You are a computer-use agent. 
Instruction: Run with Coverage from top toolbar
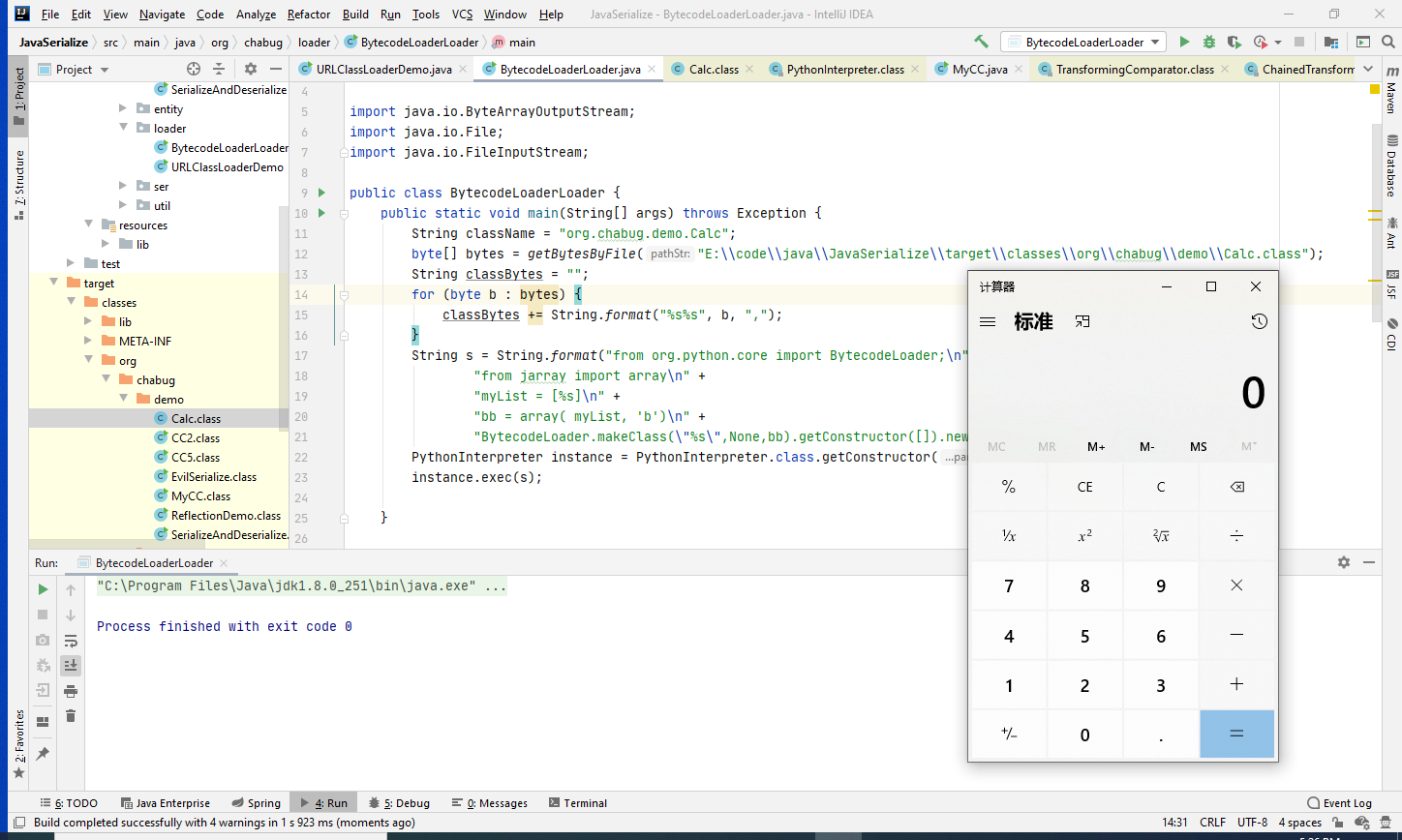[1234, 42]
